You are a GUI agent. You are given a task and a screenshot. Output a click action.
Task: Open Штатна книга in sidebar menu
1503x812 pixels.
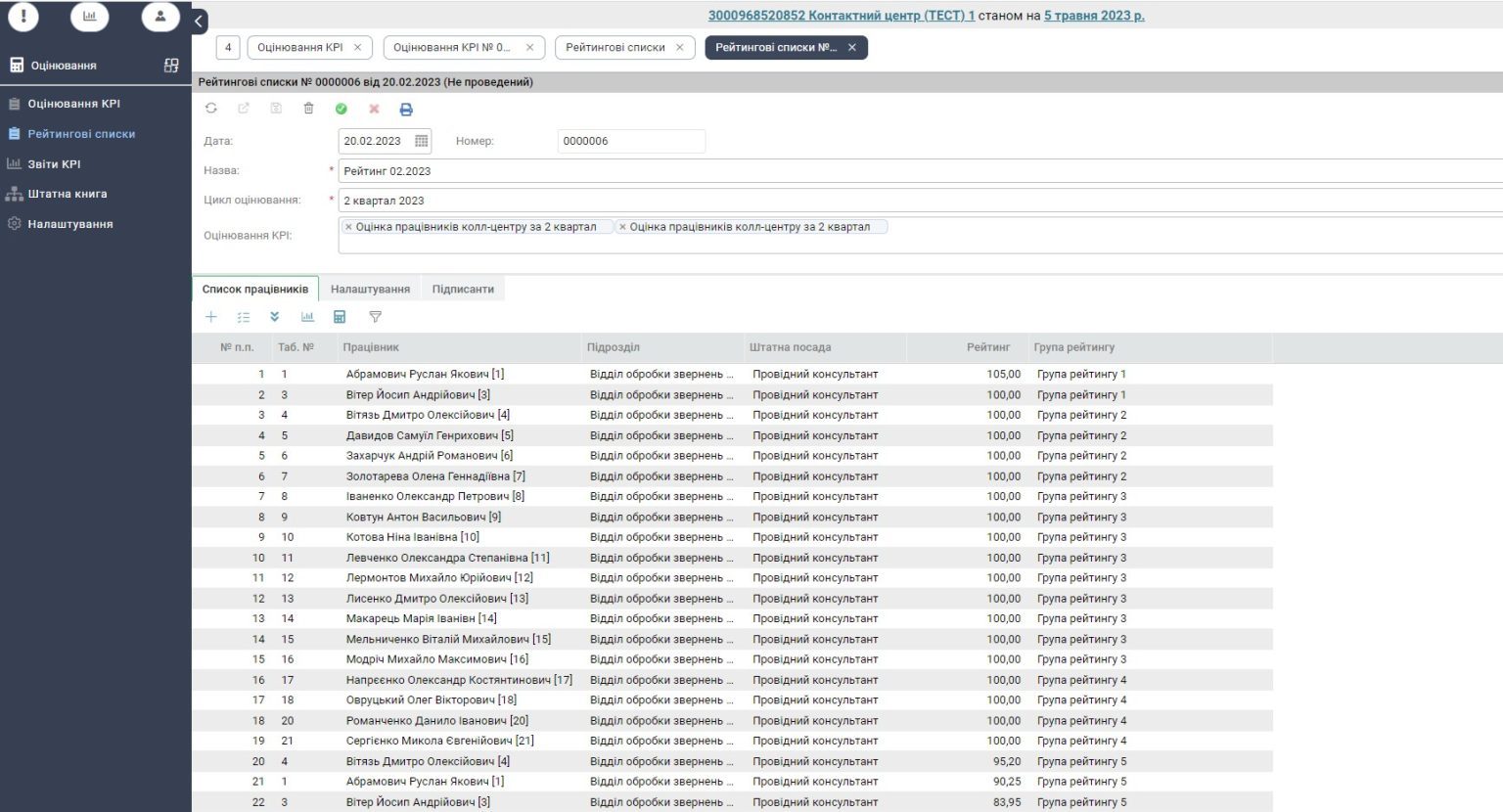click(x=67, y=194)
